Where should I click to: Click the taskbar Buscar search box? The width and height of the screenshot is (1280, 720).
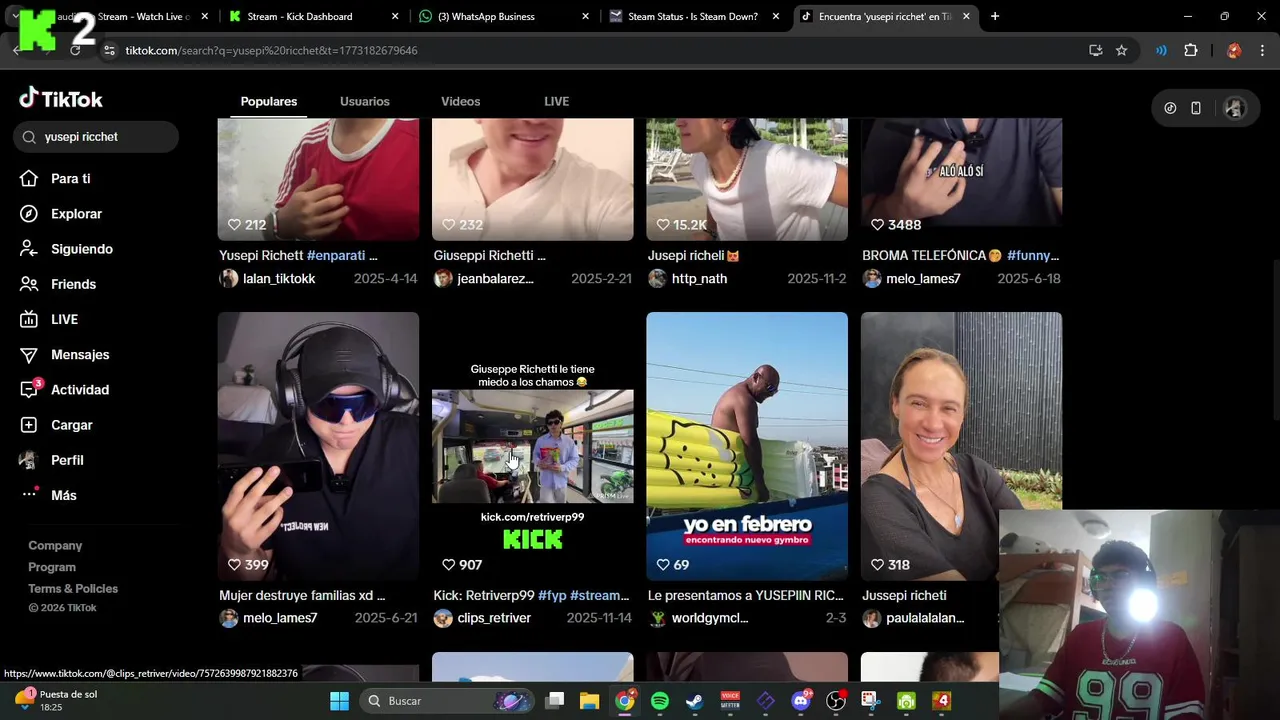(449, 701)
